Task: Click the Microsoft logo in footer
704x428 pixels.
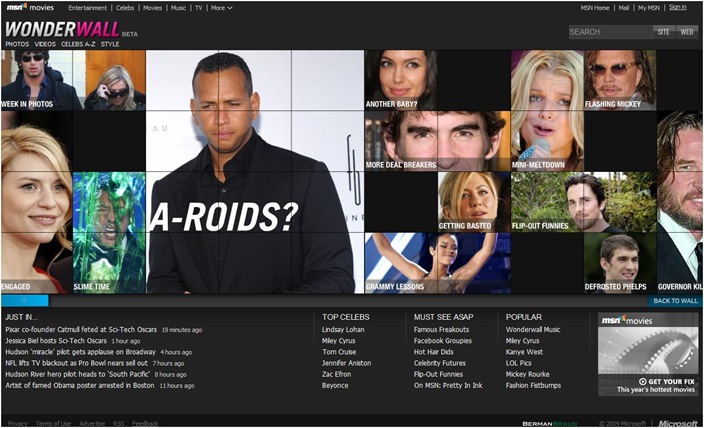Action: point(678,423)
